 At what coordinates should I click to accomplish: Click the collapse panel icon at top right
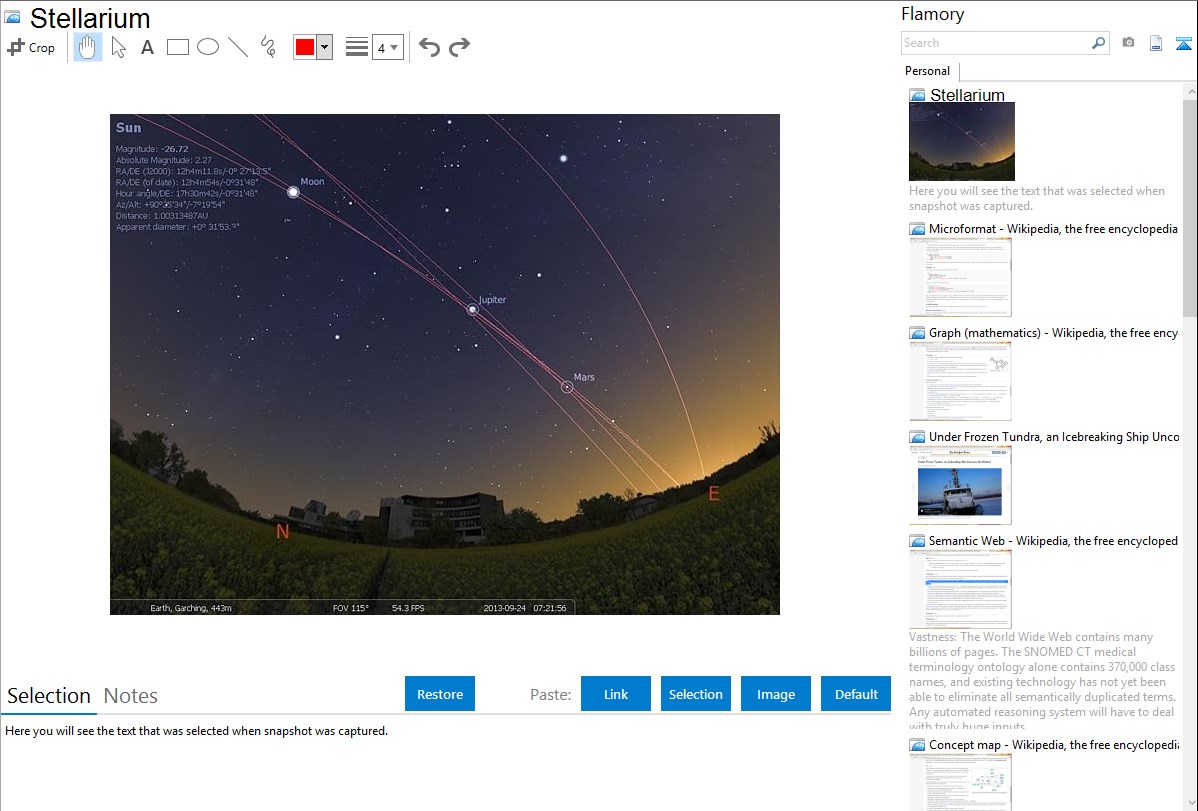click(x=1183, y=43)
